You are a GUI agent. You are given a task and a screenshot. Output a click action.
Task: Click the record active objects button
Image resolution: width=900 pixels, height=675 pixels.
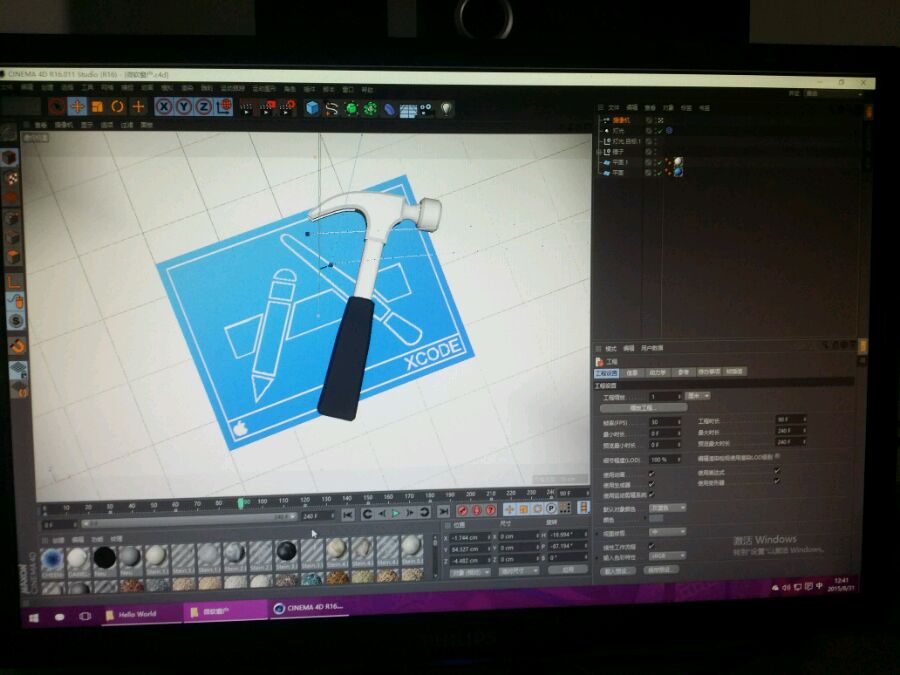coord(462,510)
